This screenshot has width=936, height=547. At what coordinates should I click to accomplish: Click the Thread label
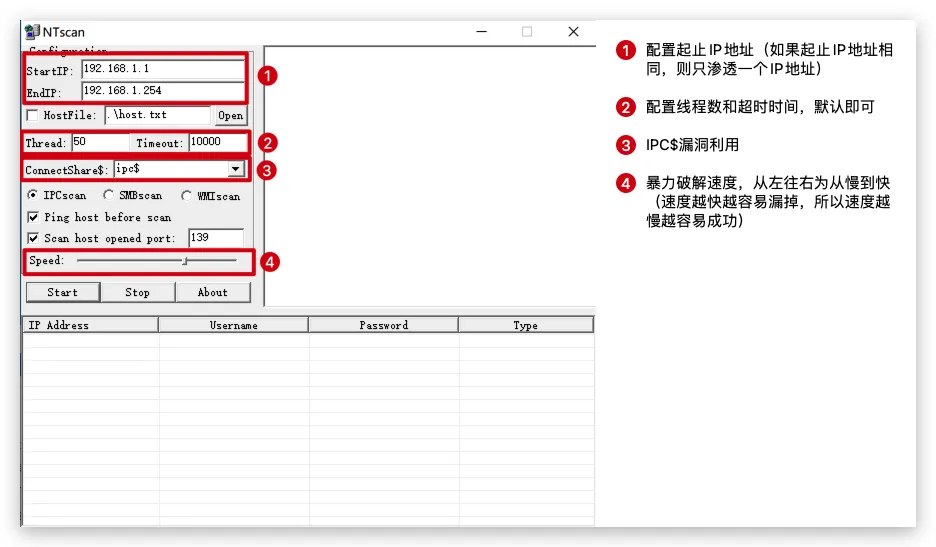pos(45,143)
